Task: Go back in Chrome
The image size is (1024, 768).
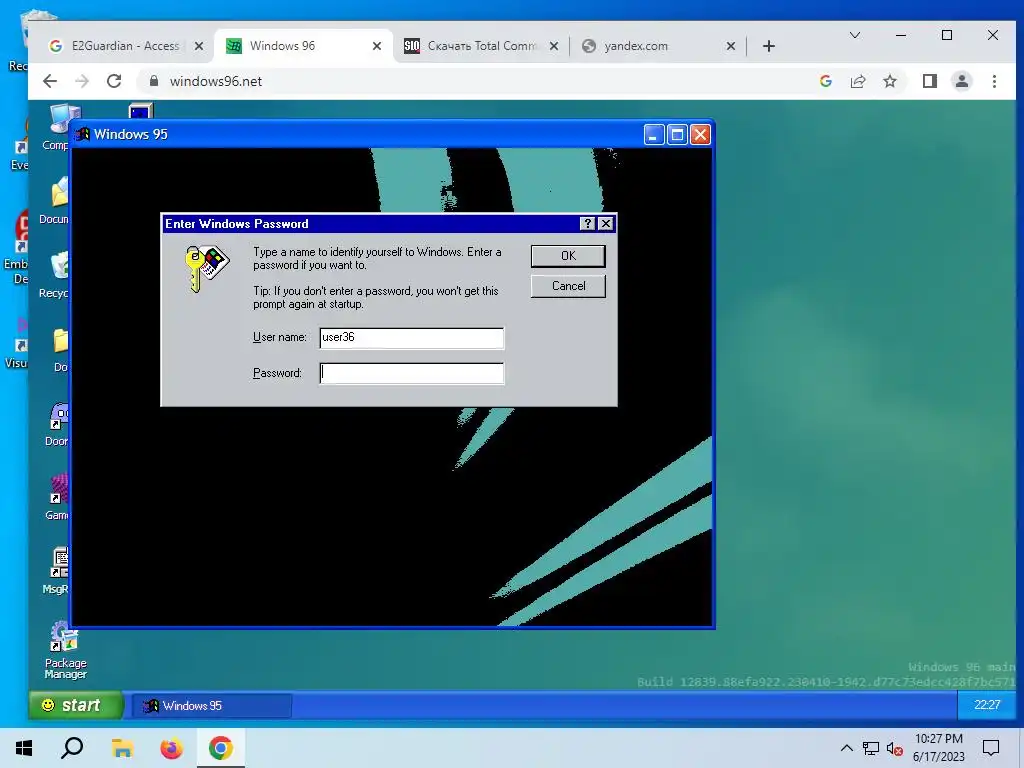Action: click(50, 81)
